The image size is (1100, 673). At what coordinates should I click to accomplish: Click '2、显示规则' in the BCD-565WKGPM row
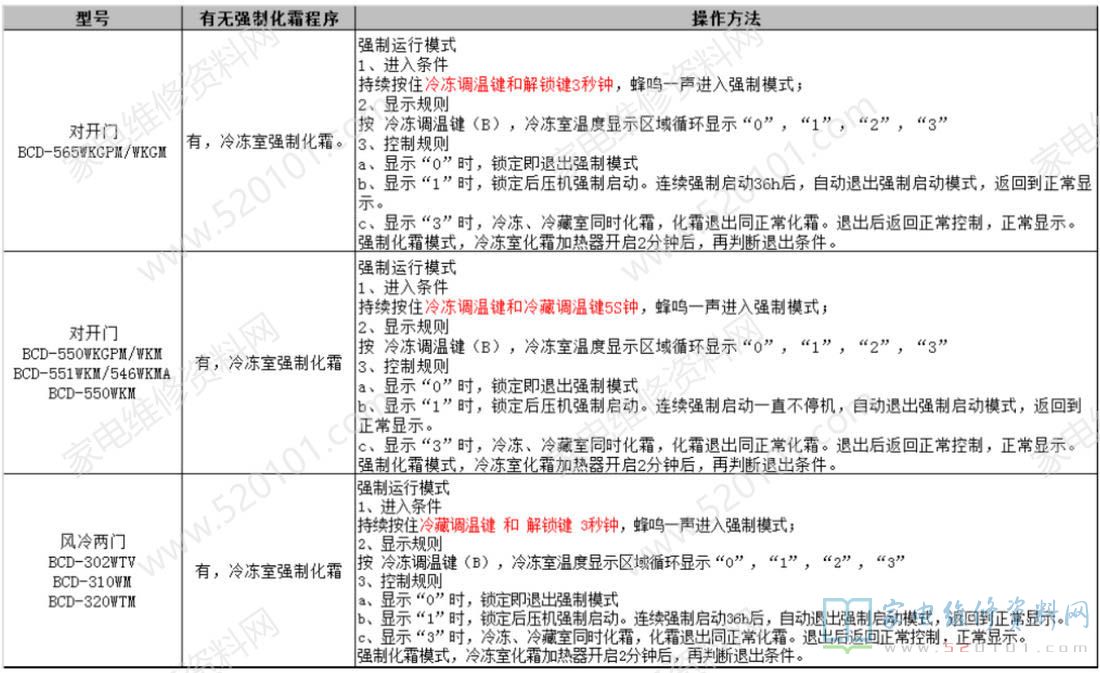(x=403, y=104)
